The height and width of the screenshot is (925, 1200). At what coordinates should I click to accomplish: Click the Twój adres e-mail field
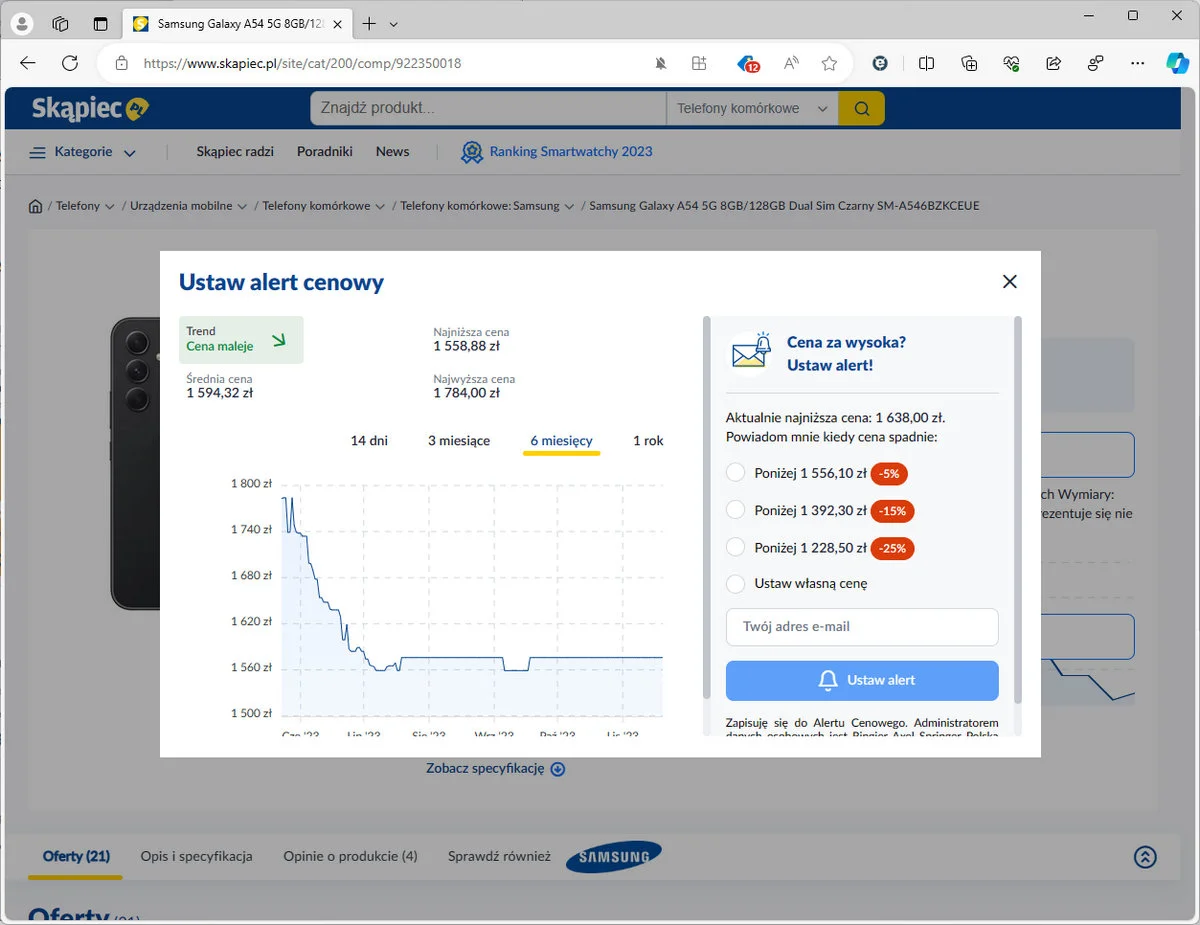coord(861,627)
